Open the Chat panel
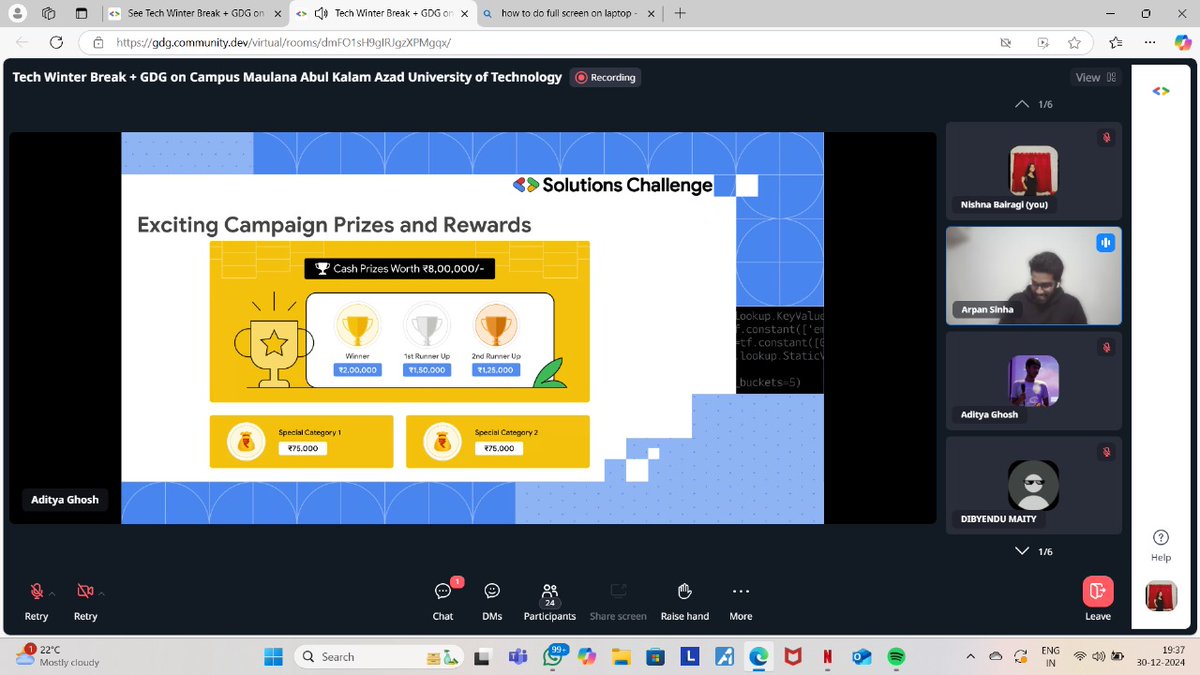 [x=443, y=601]
